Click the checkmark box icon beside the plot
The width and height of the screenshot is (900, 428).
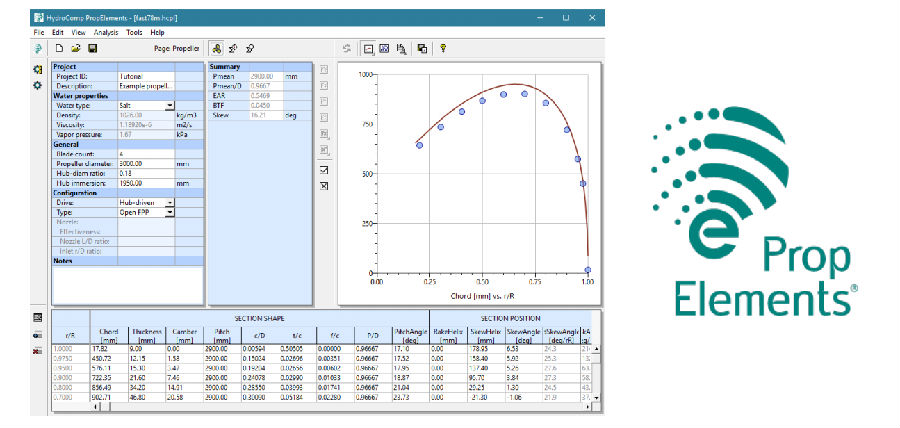coord(324,170)
